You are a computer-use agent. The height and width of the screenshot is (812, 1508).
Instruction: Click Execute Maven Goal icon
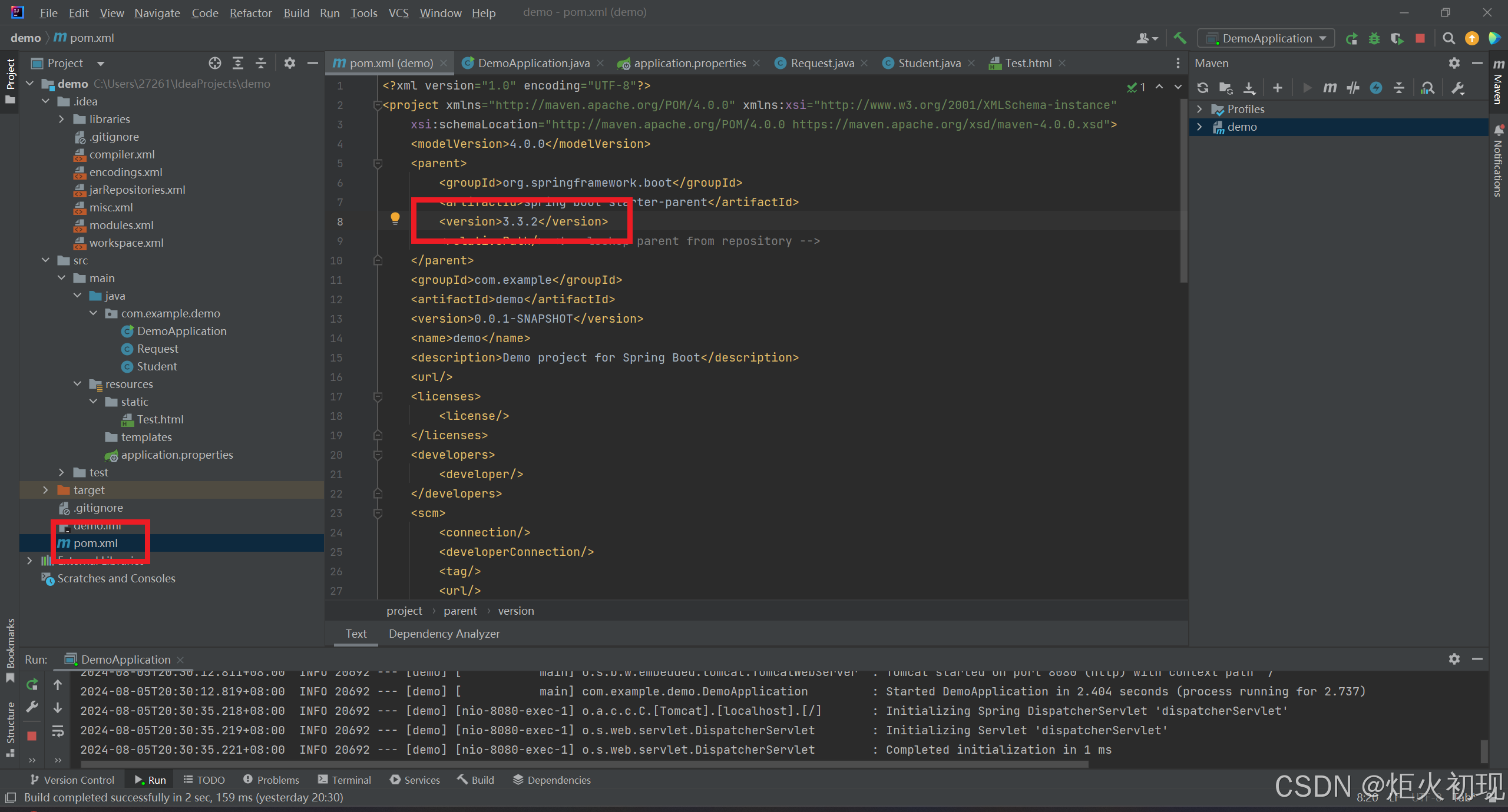click(x=1330, y=88)
